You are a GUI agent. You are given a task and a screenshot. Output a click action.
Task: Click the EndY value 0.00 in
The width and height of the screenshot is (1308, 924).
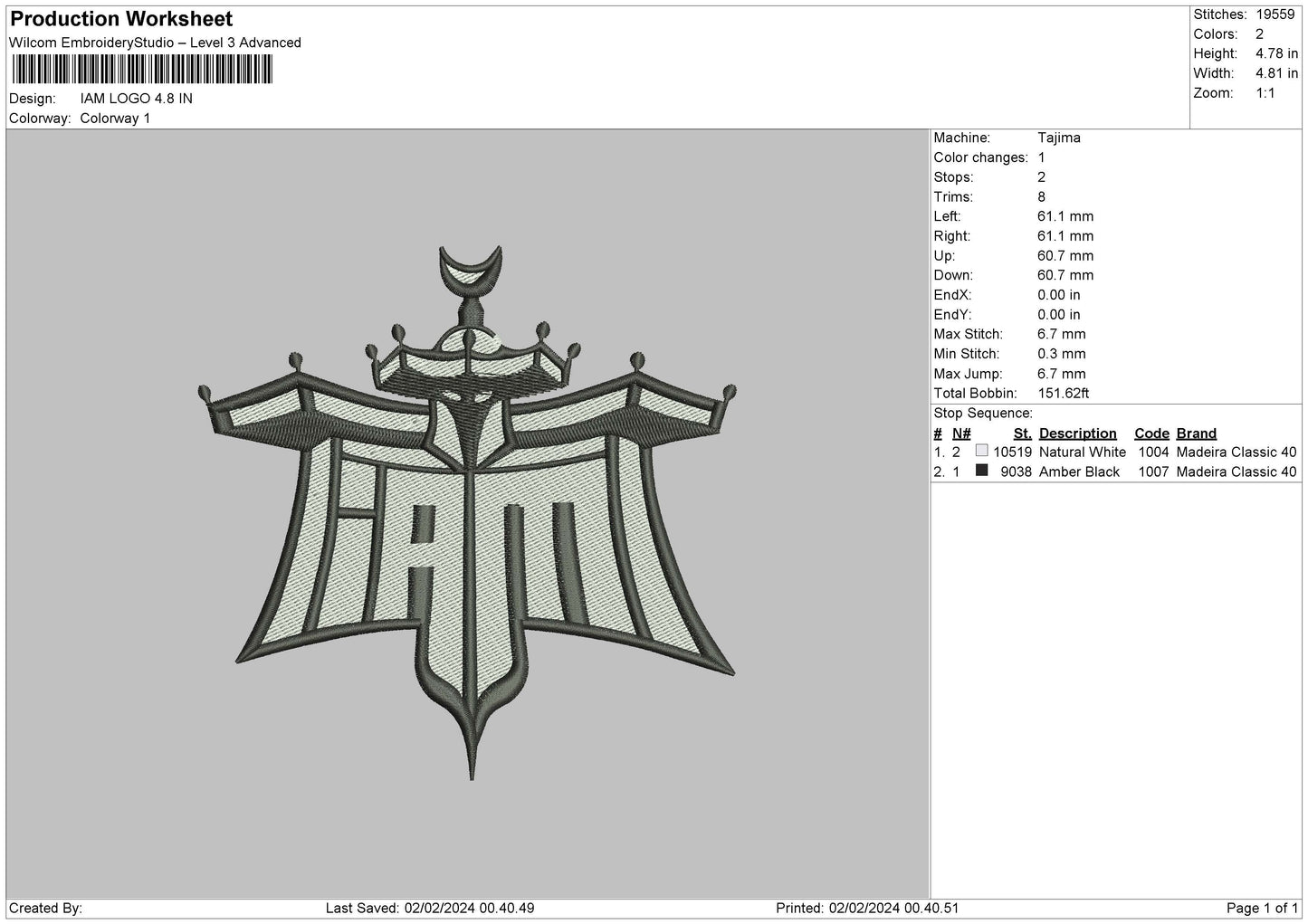coord(1059,315)
